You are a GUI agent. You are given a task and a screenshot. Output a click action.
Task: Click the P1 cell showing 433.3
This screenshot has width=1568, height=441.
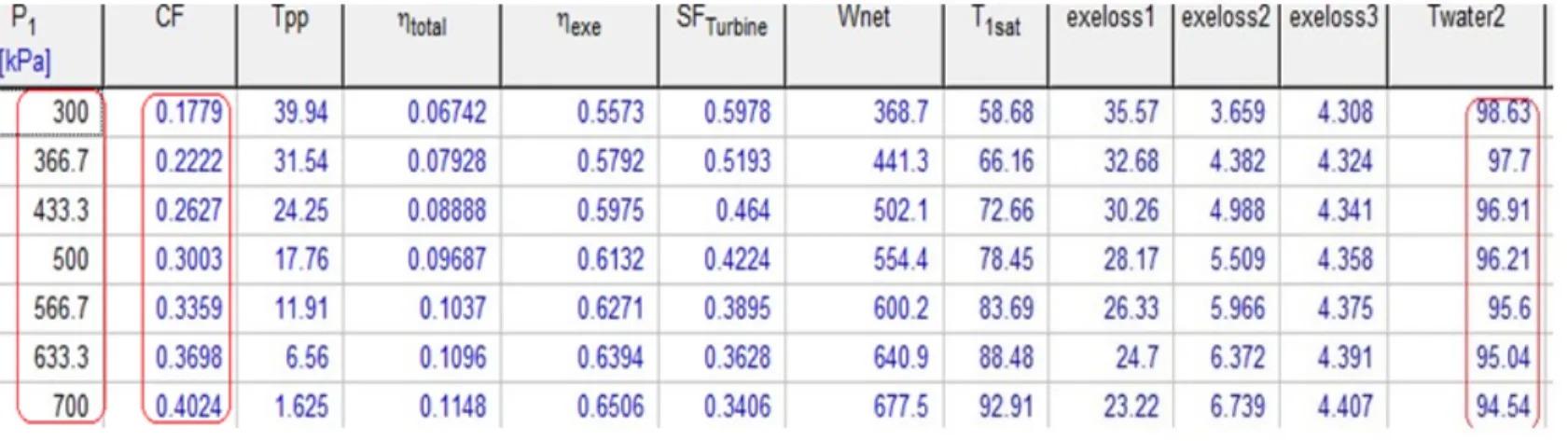(50, 210)
